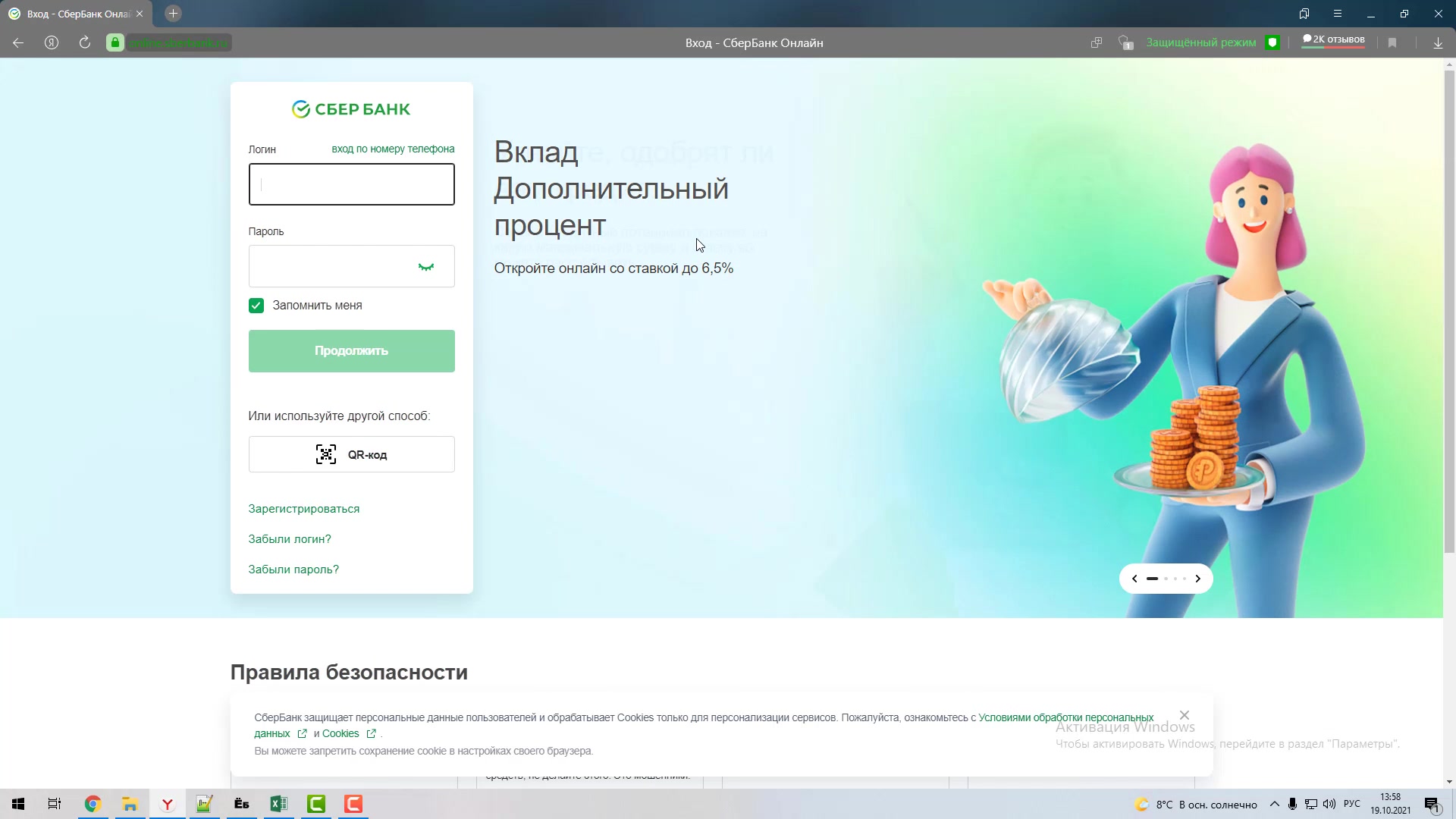Open downloads with the arrow icon
Image resolution: width=1456 pixels, height=819 pixels.
(x=1438, y=42)
